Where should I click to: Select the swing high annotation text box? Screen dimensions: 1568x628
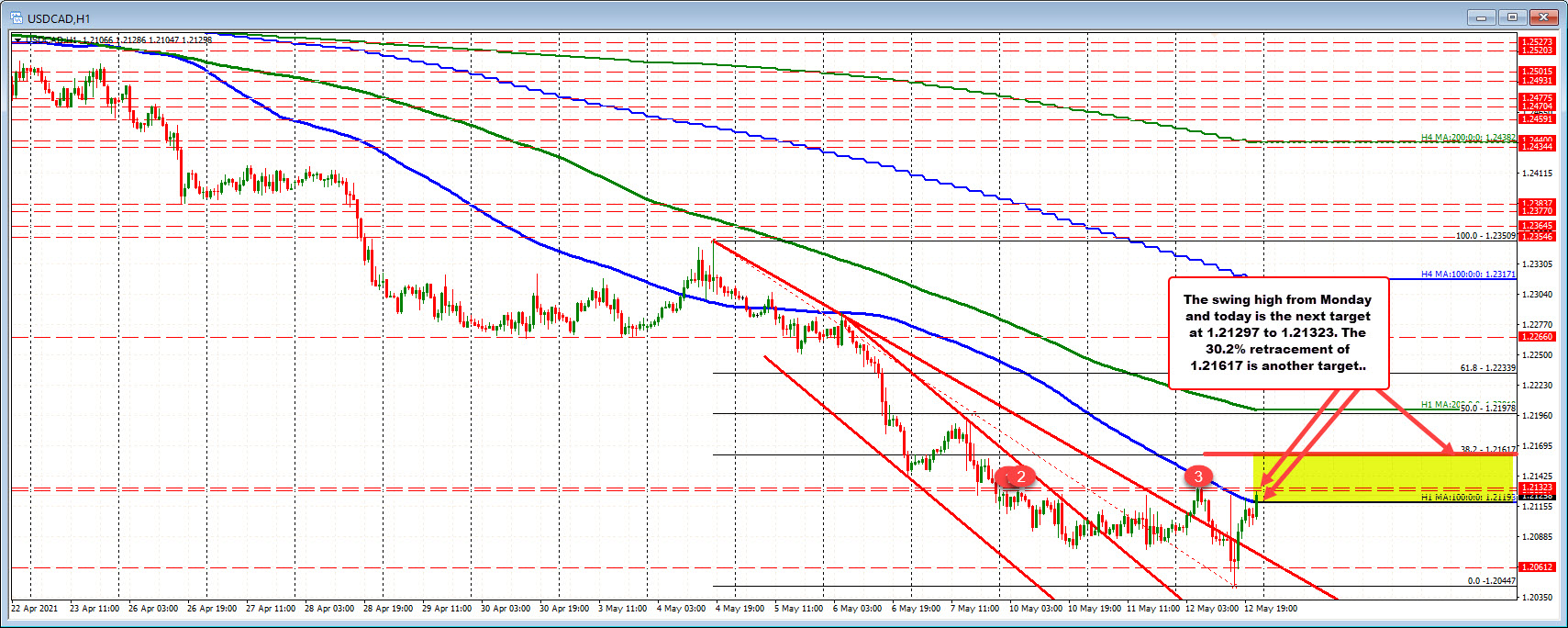[x=1277, y=332]
